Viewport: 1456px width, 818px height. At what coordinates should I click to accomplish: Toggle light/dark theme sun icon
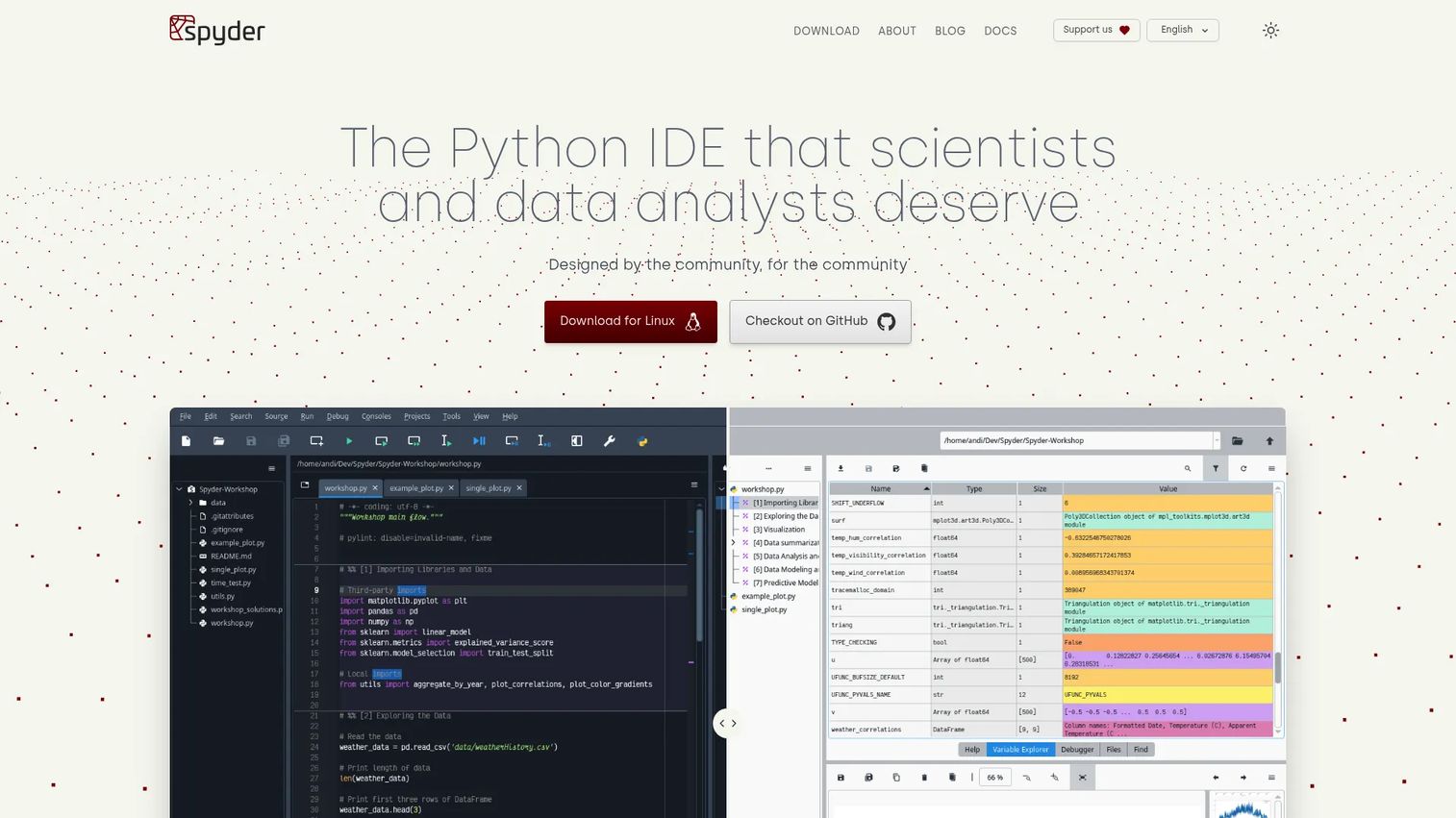coord(1270,31)
